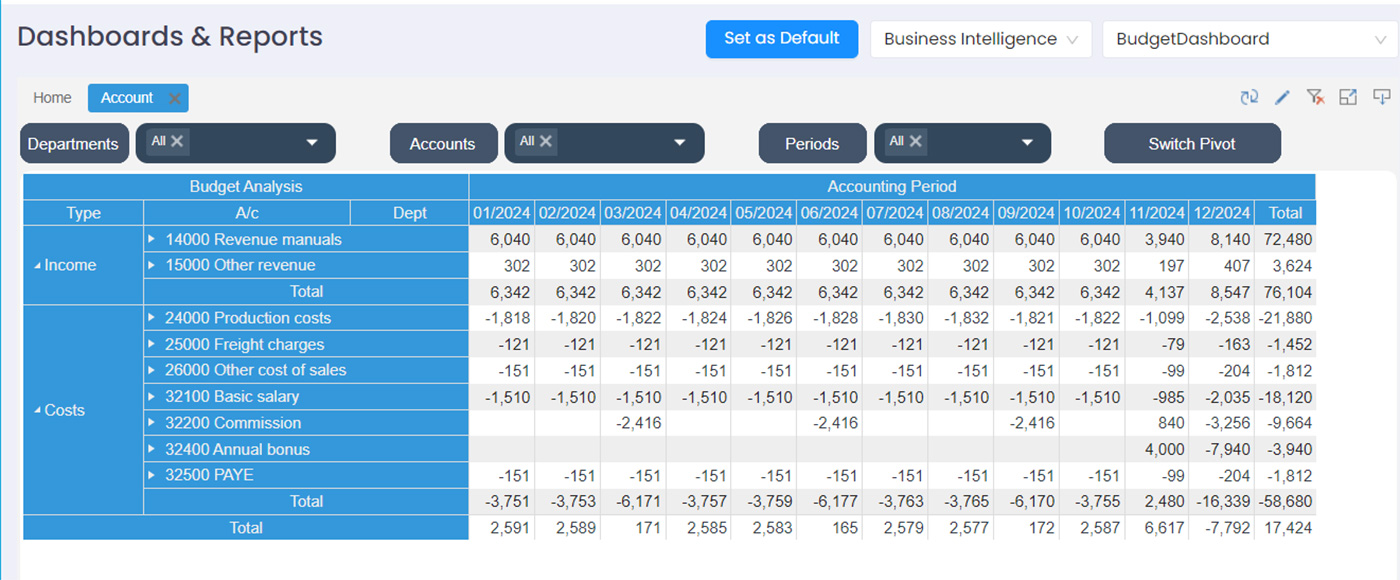Click the pencil edit icon
The height and width of the screenshot is (580, 1400).
coord(1282,97)
